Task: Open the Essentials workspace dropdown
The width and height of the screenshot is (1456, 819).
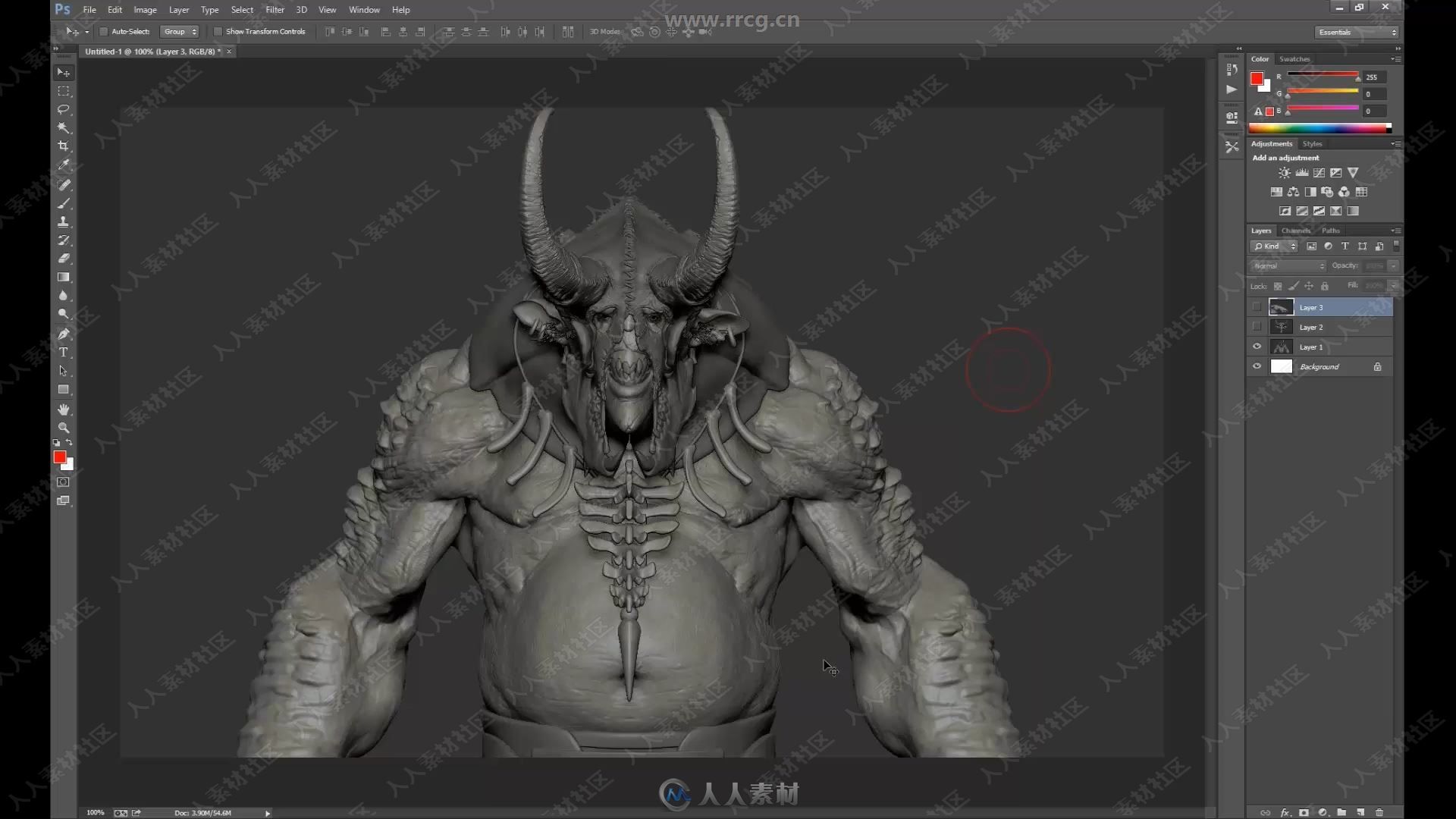Action: pyautogui.click(x=1357, y=32)
